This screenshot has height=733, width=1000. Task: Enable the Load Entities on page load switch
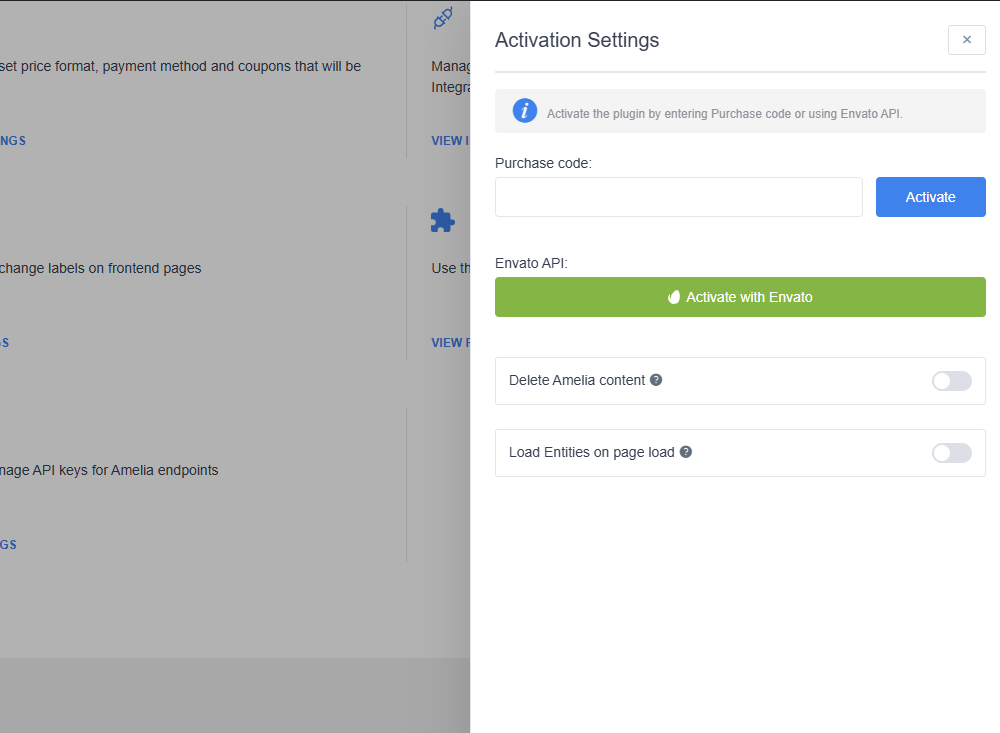952,453
